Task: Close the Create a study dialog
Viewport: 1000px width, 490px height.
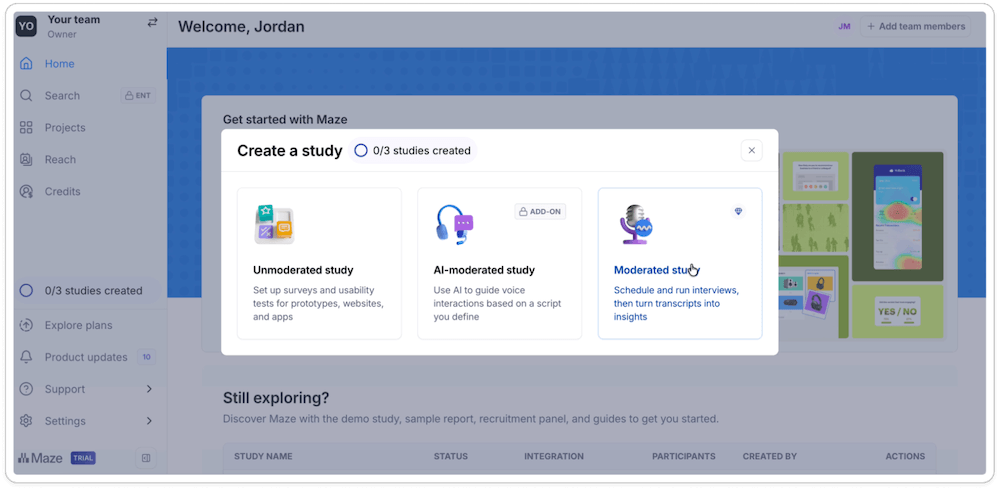Action: (x=751, y=151)
